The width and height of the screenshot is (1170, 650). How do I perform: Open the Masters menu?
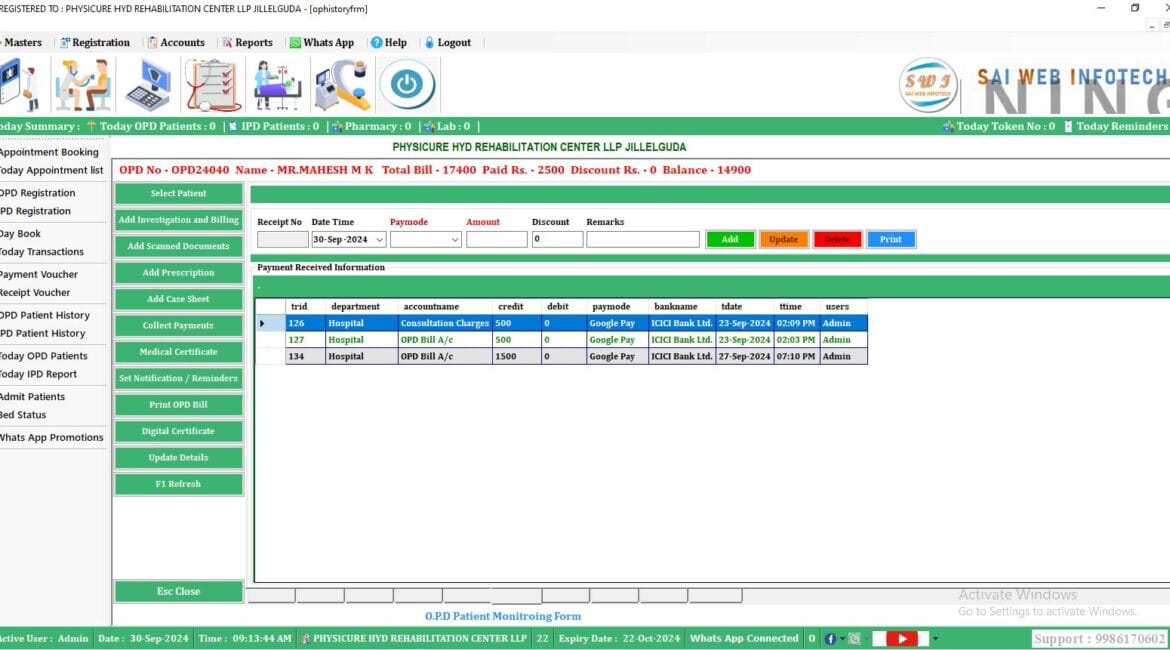[20, 42]
